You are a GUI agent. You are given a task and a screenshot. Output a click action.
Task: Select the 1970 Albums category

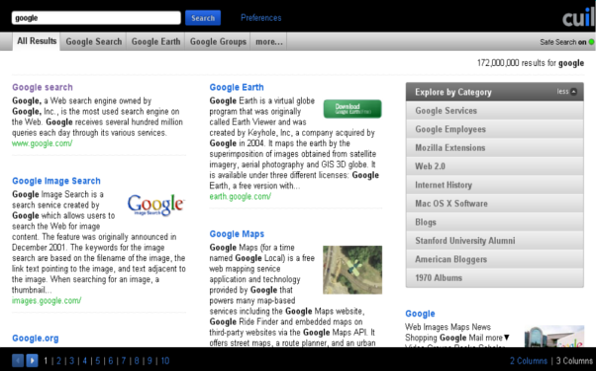pyautogui.click(x=495, y=278)
